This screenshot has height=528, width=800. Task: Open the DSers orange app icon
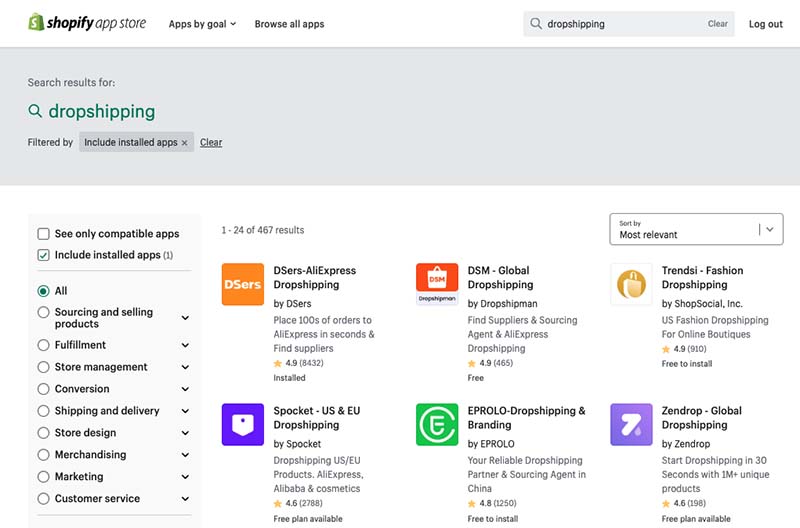tap(243, 284)
